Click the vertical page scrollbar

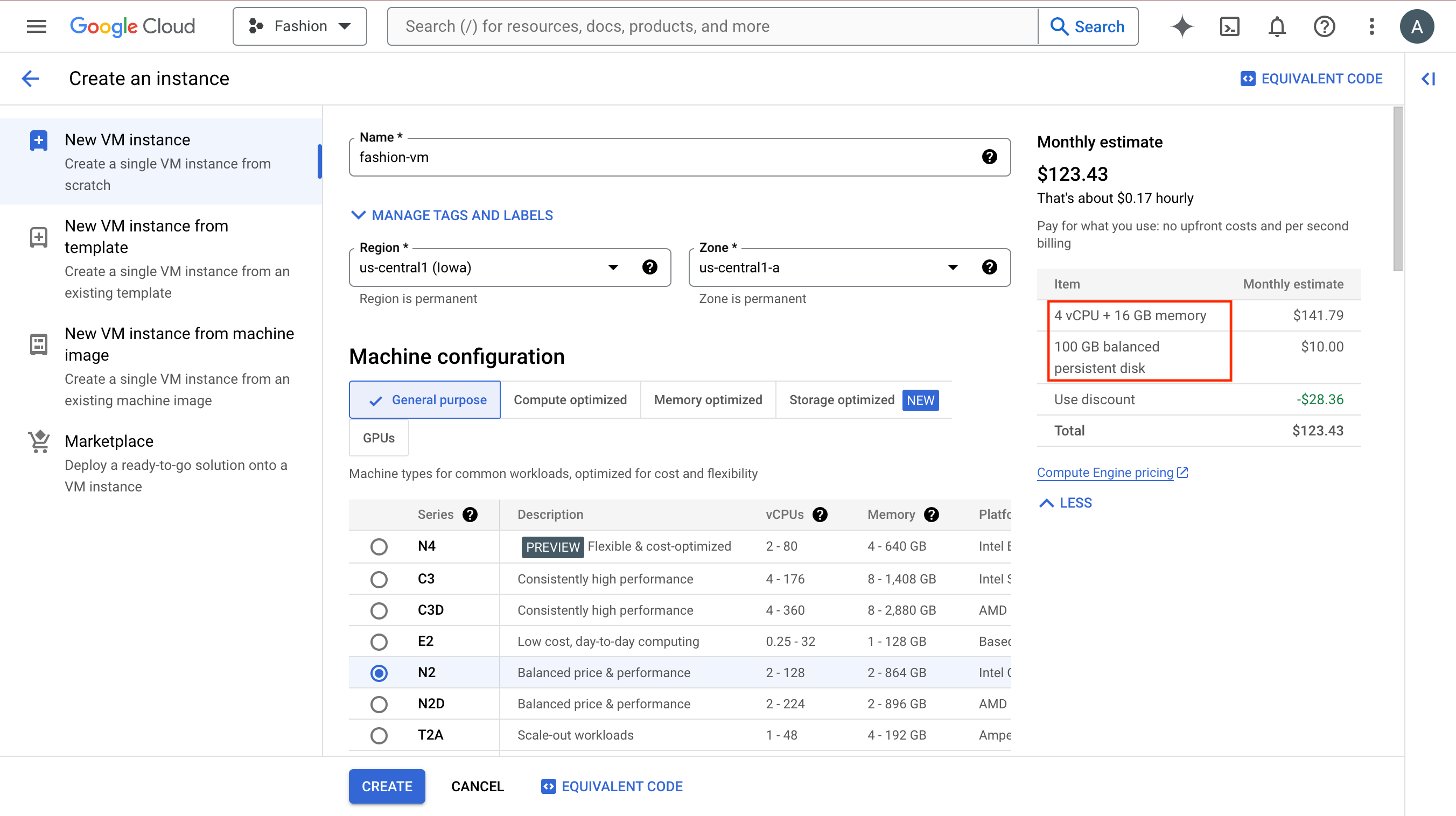point(1398,189)
